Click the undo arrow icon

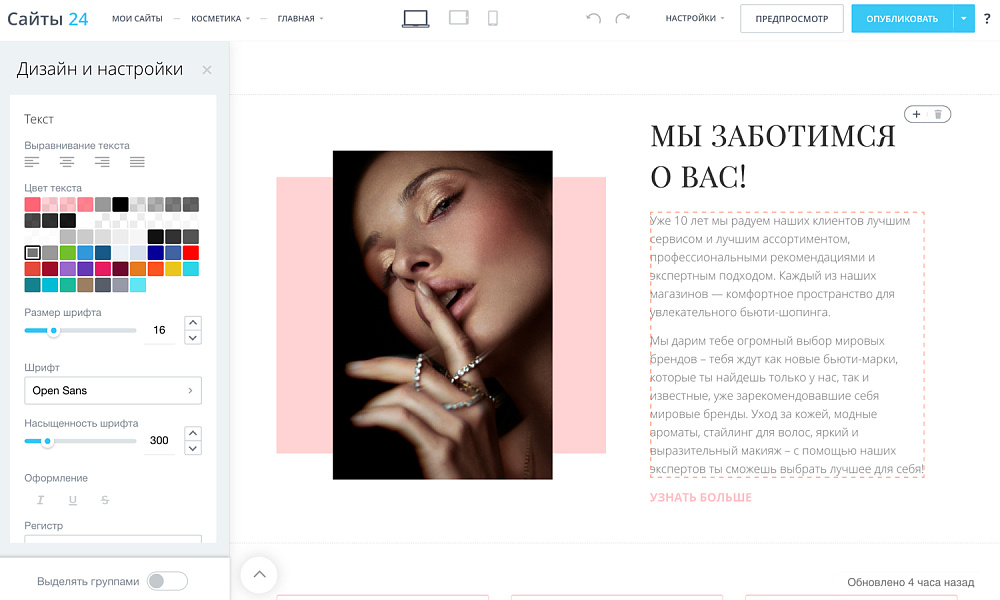(592, 17)
